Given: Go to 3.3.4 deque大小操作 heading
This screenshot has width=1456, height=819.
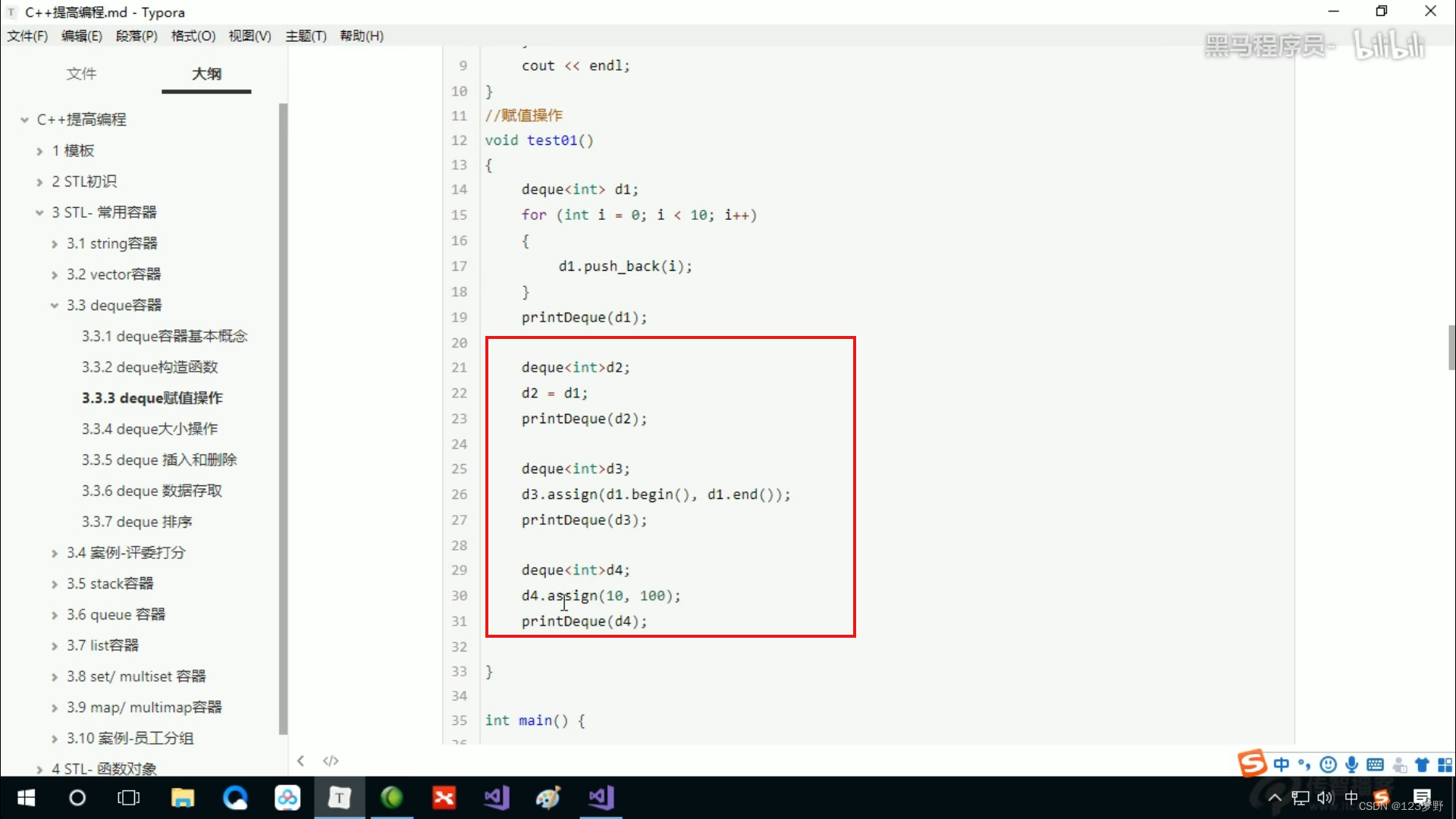Looking at the screenshot, I should click(x=149, y=429).
